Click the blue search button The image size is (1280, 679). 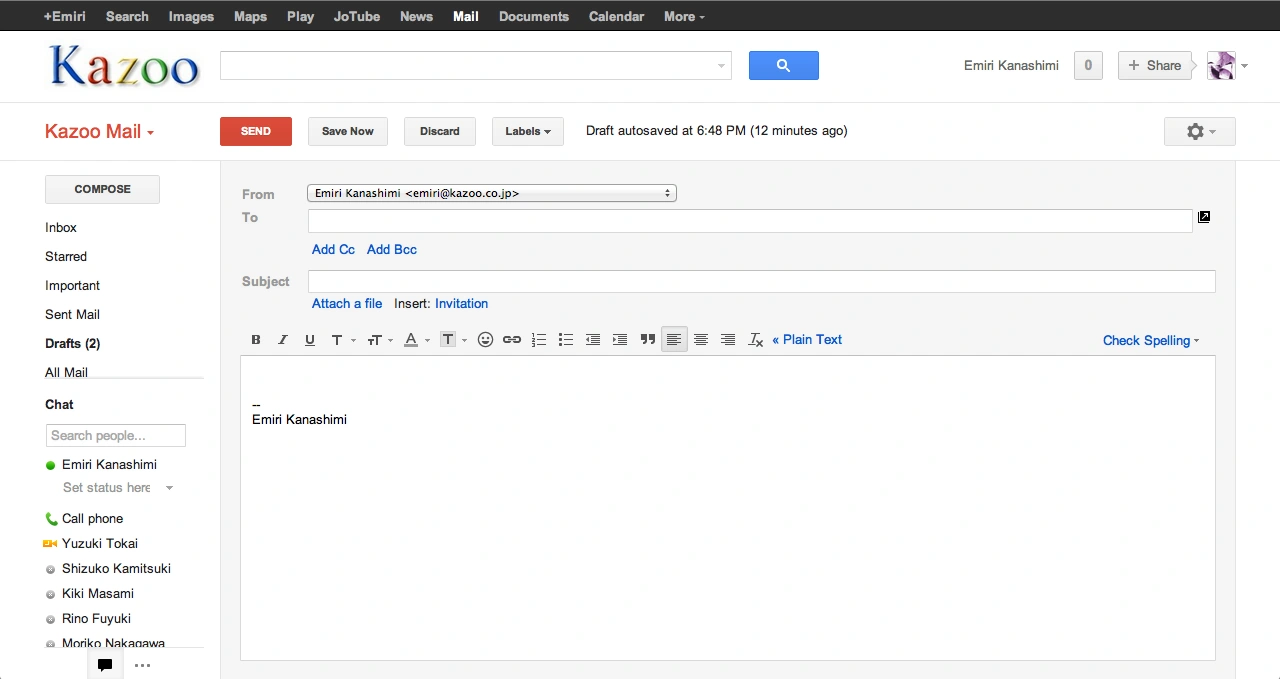784,66
